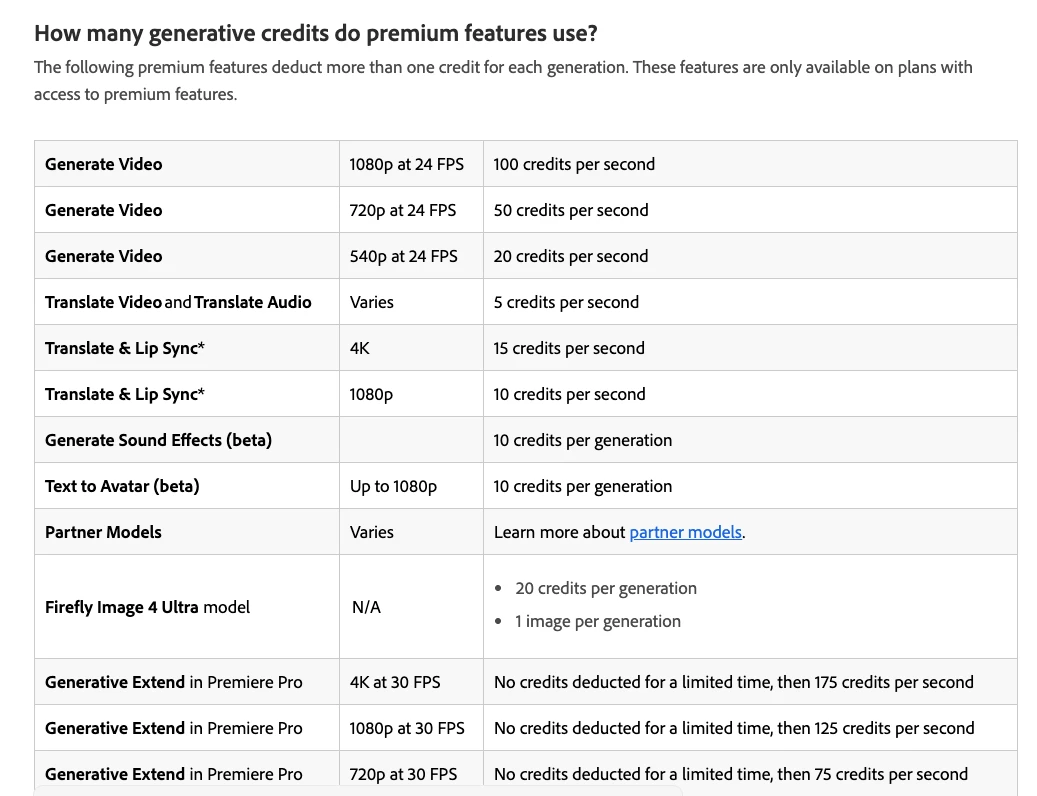Viewport: 1037px width, 796px height.
Task: Click the 720p at 24 FPS cell
Action: click(403, 210)
